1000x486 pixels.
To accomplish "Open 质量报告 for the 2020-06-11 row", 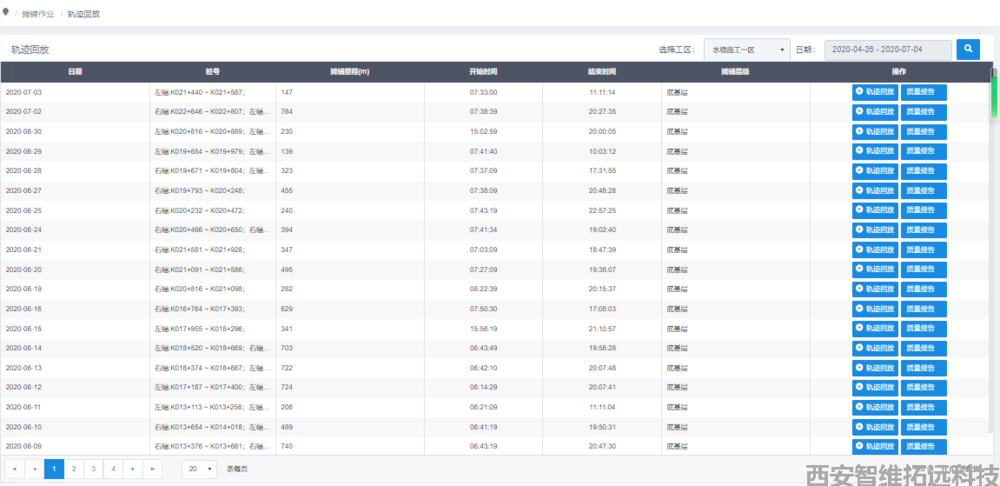I will coord(923,407).
